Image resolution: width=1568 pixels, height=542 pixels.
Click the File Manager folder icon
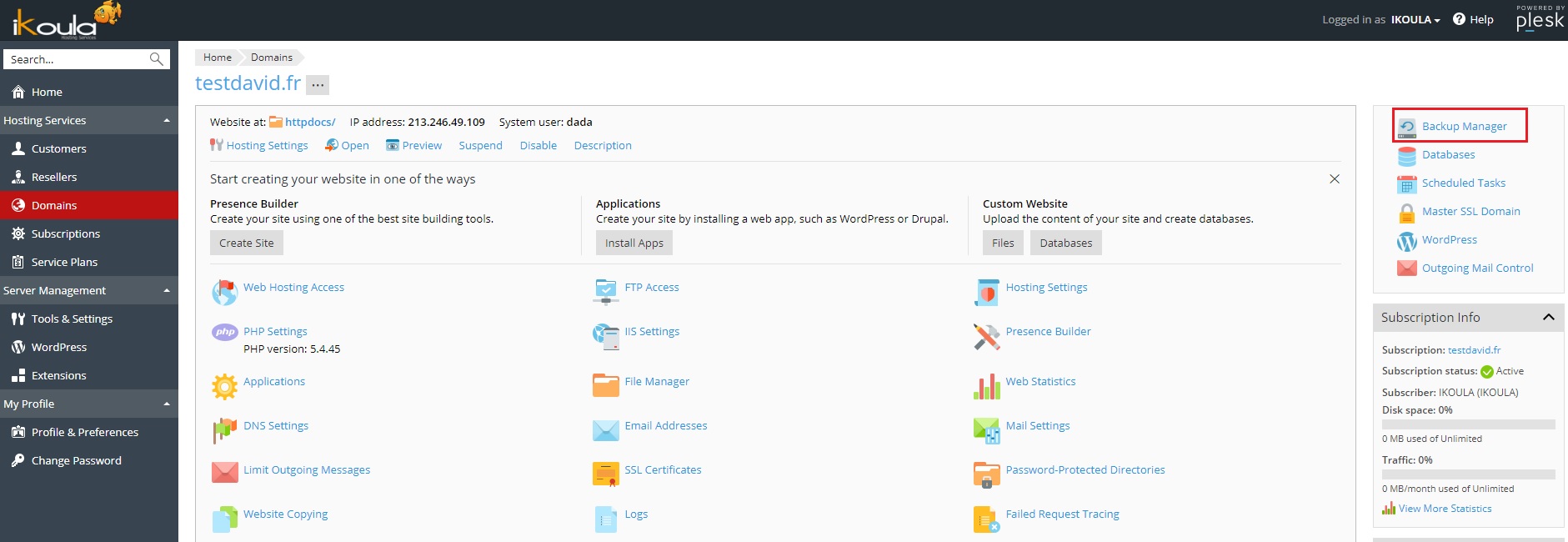click(606, 385)
